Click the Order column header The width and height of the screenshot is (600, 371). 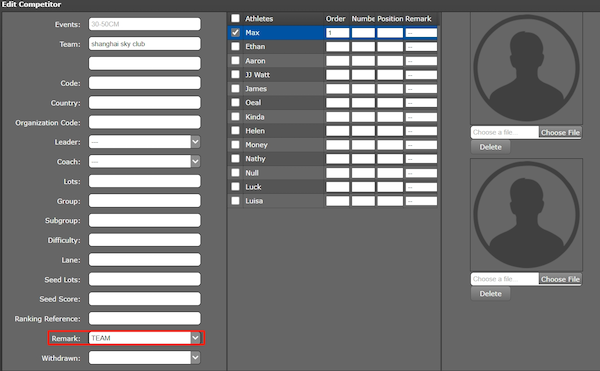[336, 18]
